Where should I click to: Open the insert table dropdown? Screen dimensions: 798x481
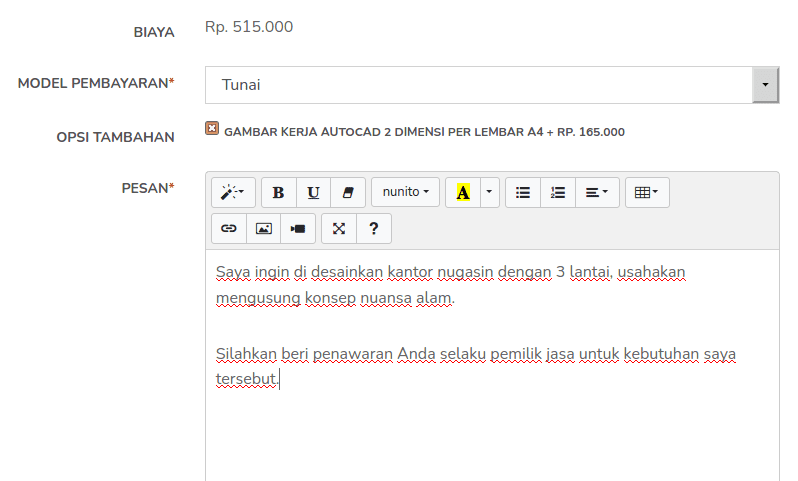click(x=647, y=192)
